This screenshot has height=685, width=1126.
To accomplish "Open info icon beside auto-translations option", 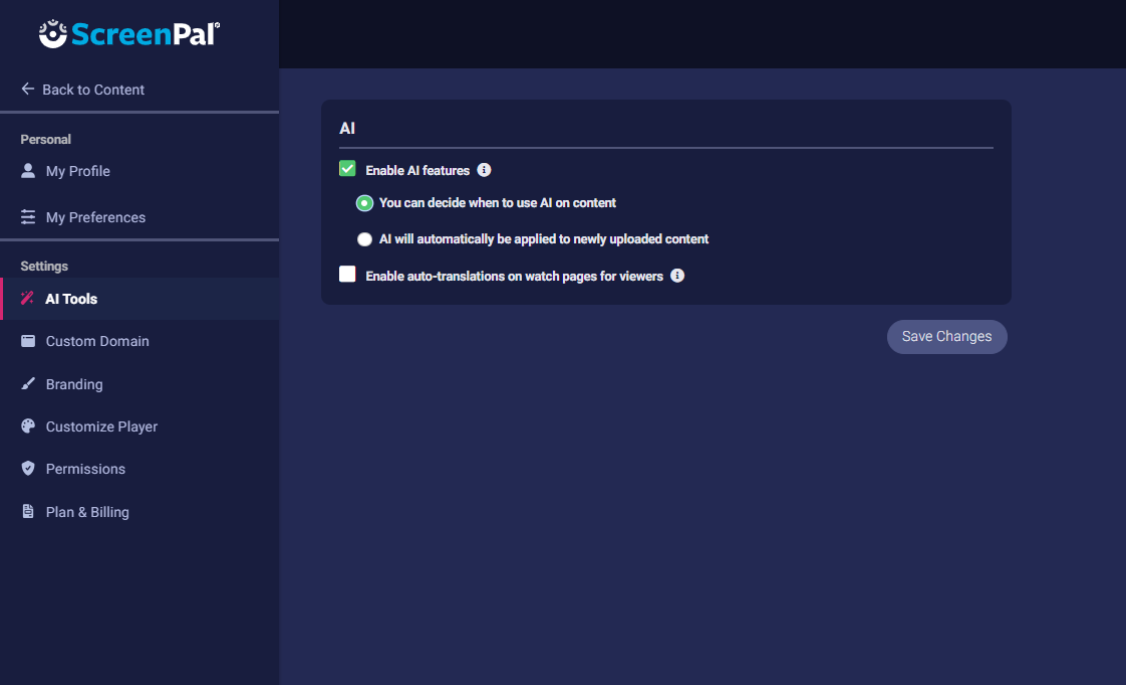I will (677, 275).
